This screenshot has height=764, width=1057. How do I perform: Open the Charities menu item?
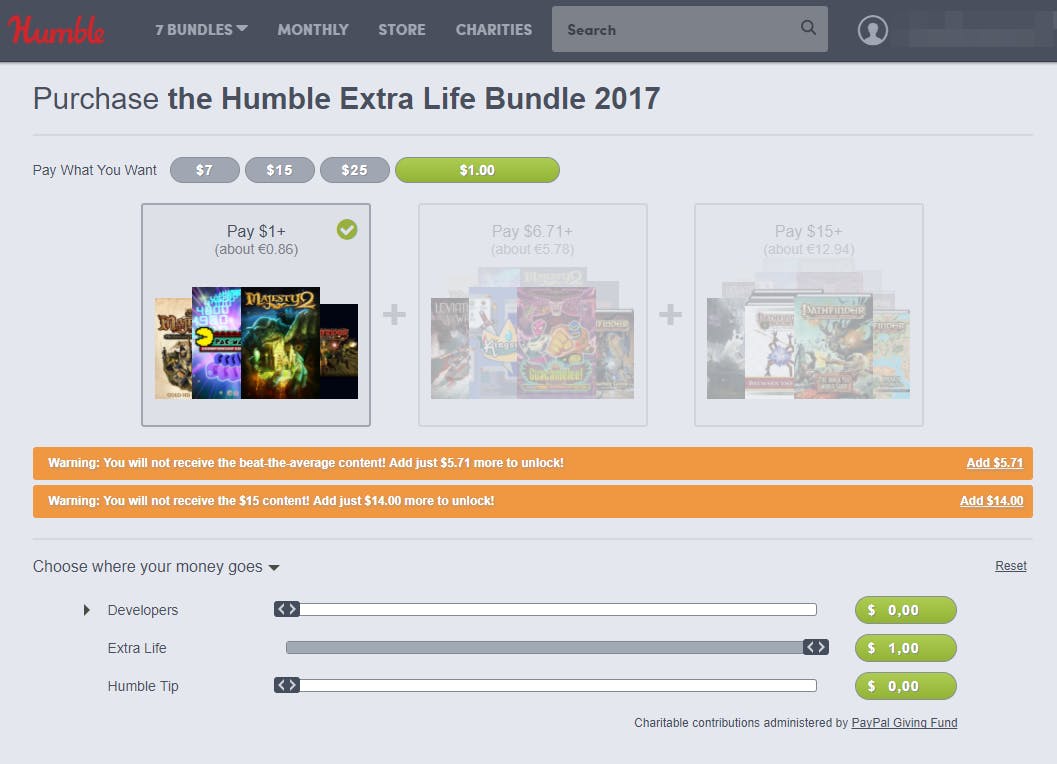493,30
